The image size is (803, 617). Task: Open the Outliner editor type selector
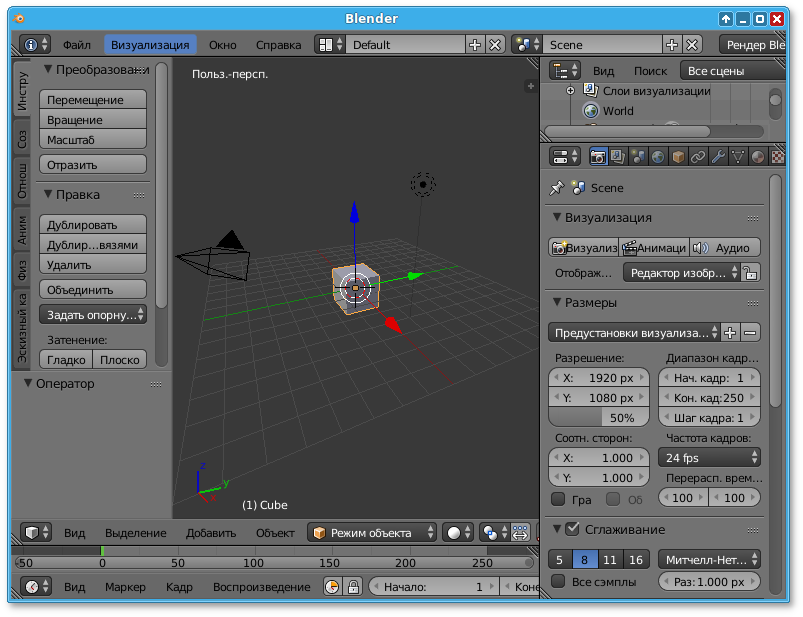coord(565,70)
